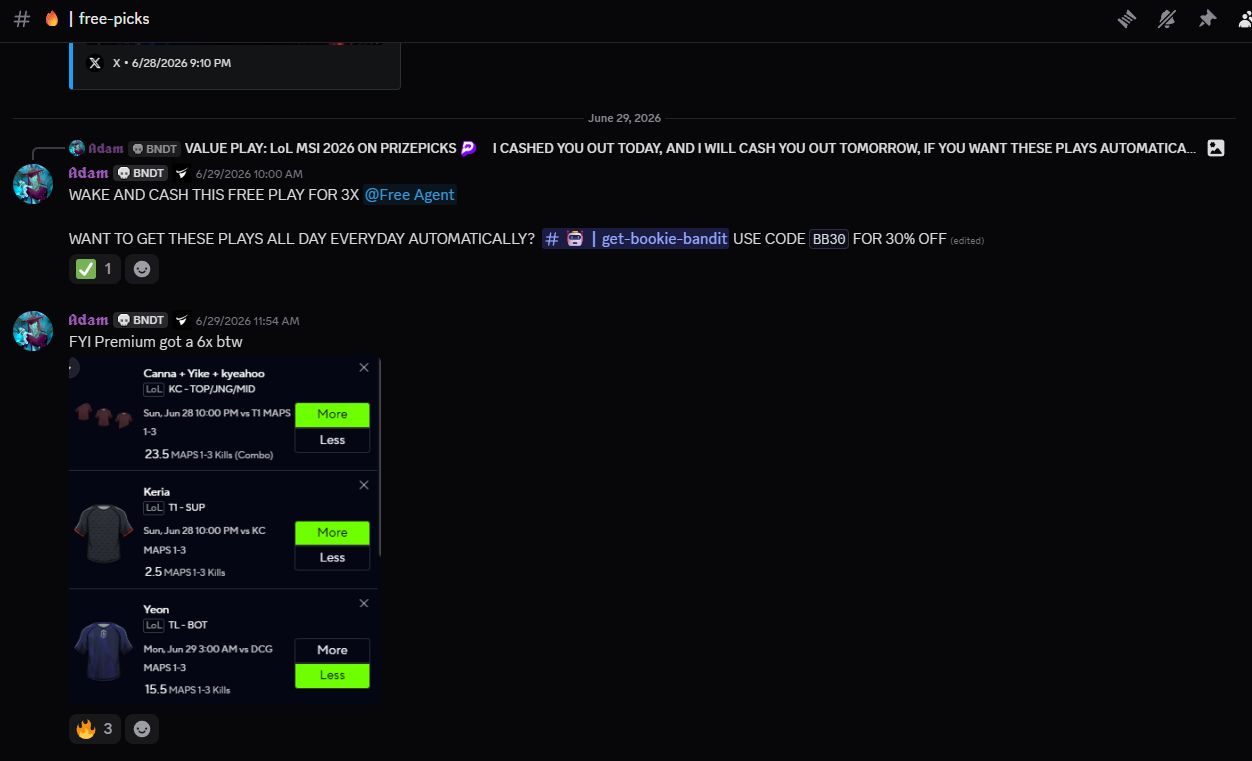Click the X logo in the embed footer
The width and height of the screenshot is (1252, 761).
pos(95,63)
